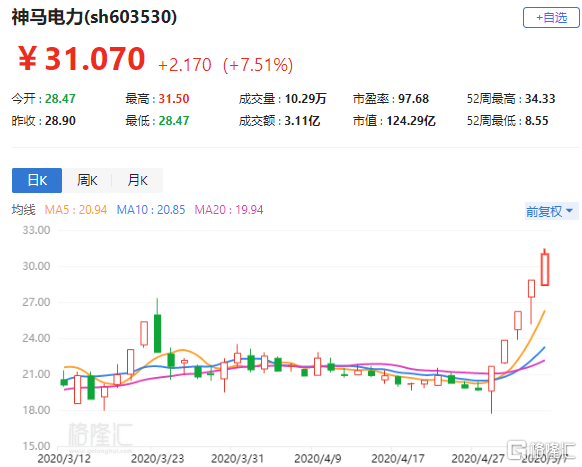Click the market cap value 124.29亿
This screenshot has width=582, height=467.
pos(411,121)
